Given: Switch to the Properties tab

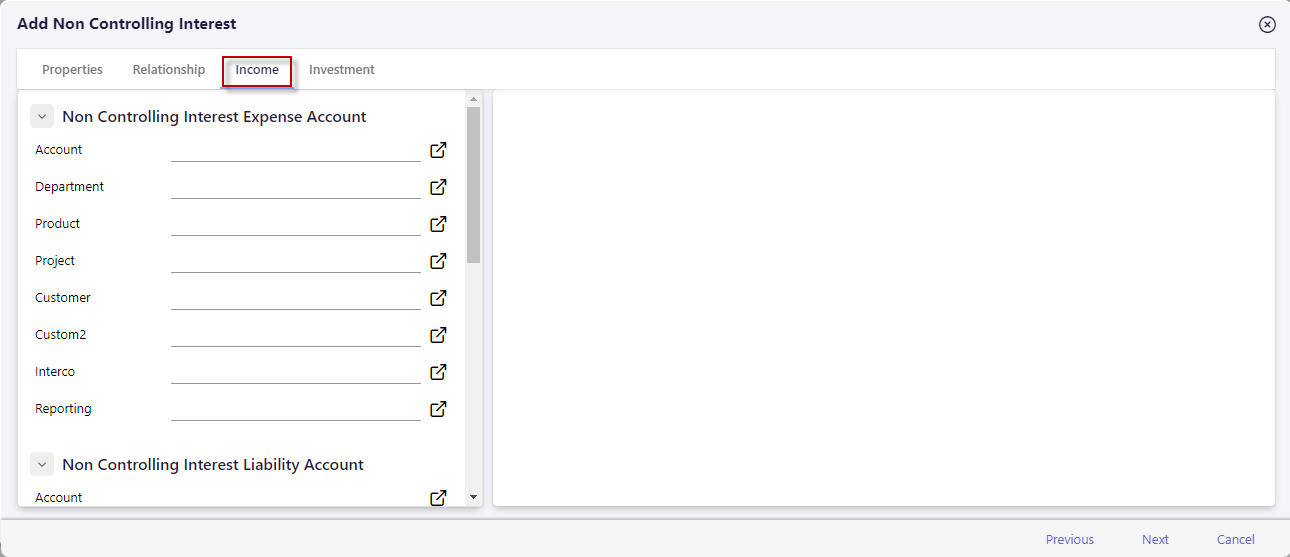Looking at the screenshot, I should [x=72, y=70].
